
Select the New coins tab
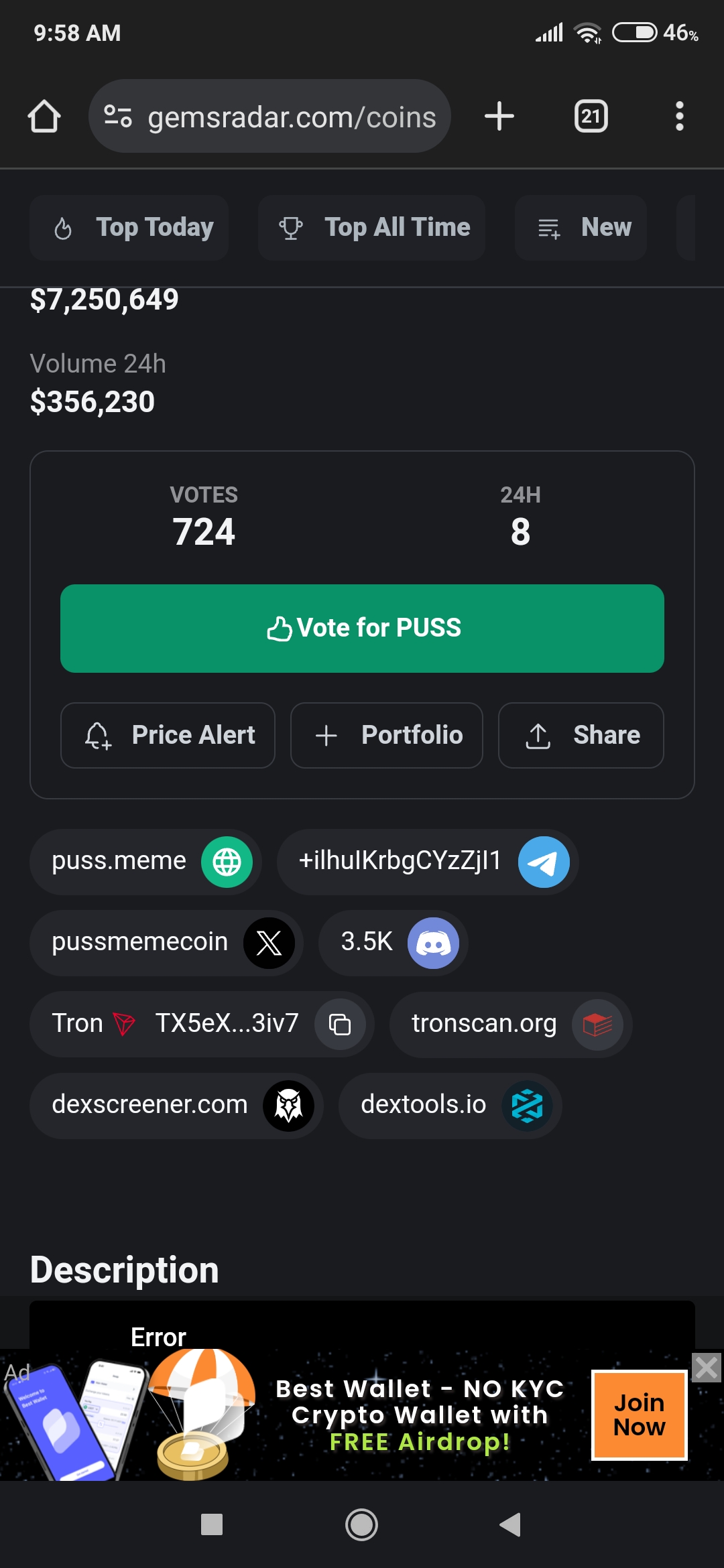click(x=581, y=228)
